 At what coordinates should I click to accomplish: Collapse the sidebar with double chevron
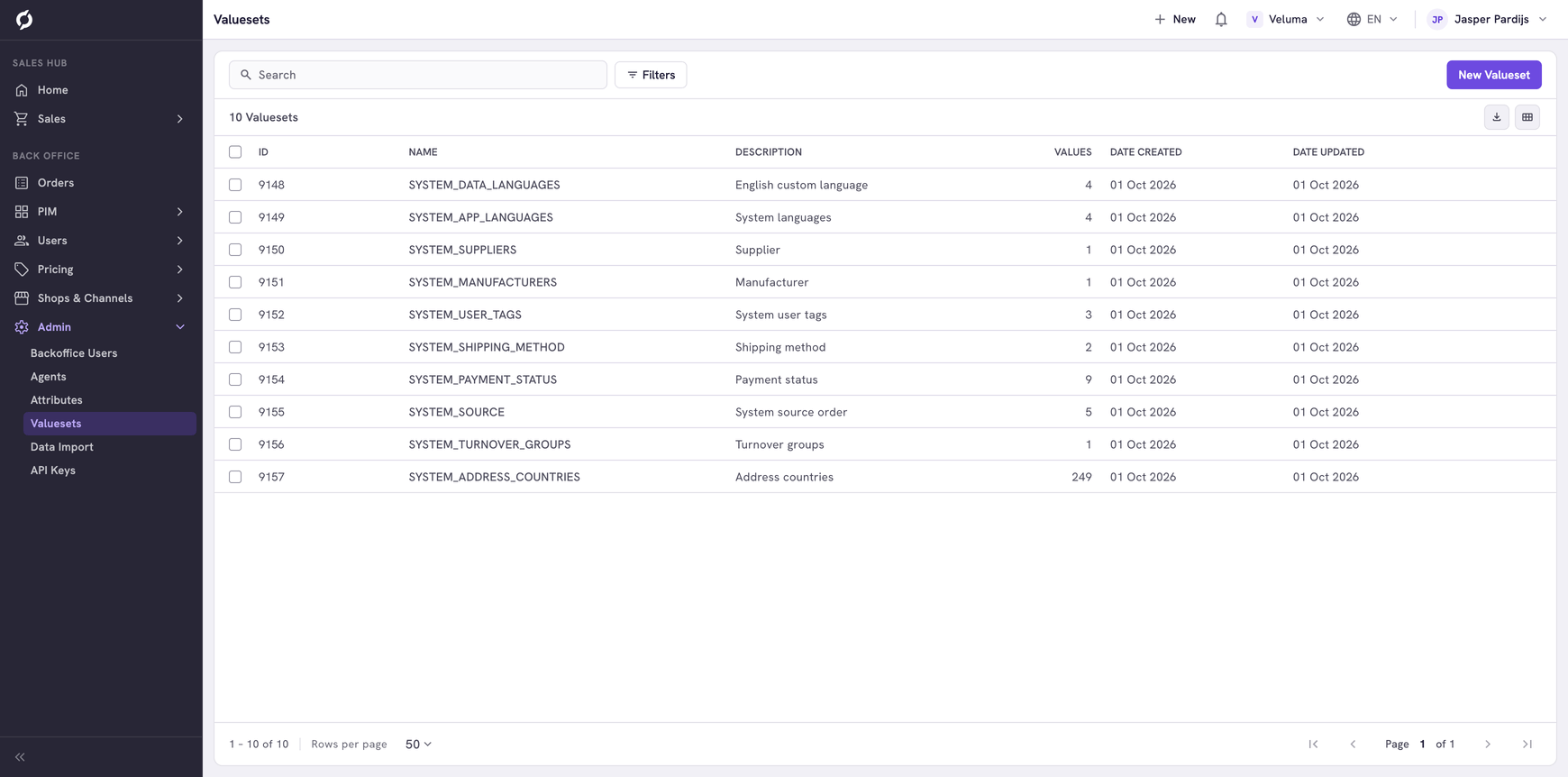(20, 757)
